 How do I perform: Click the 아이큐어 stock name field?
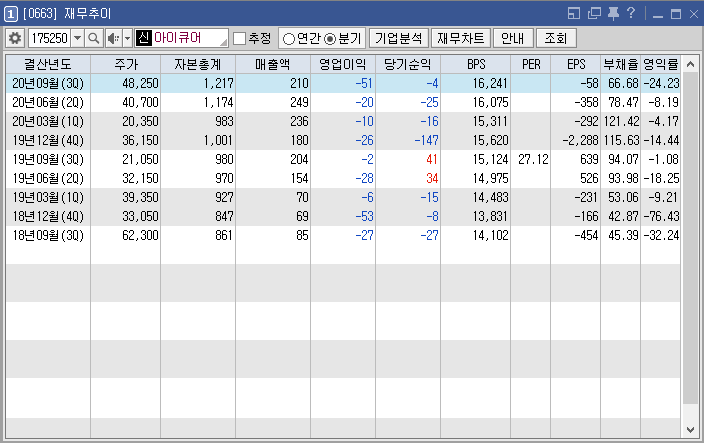pos(182,38)
